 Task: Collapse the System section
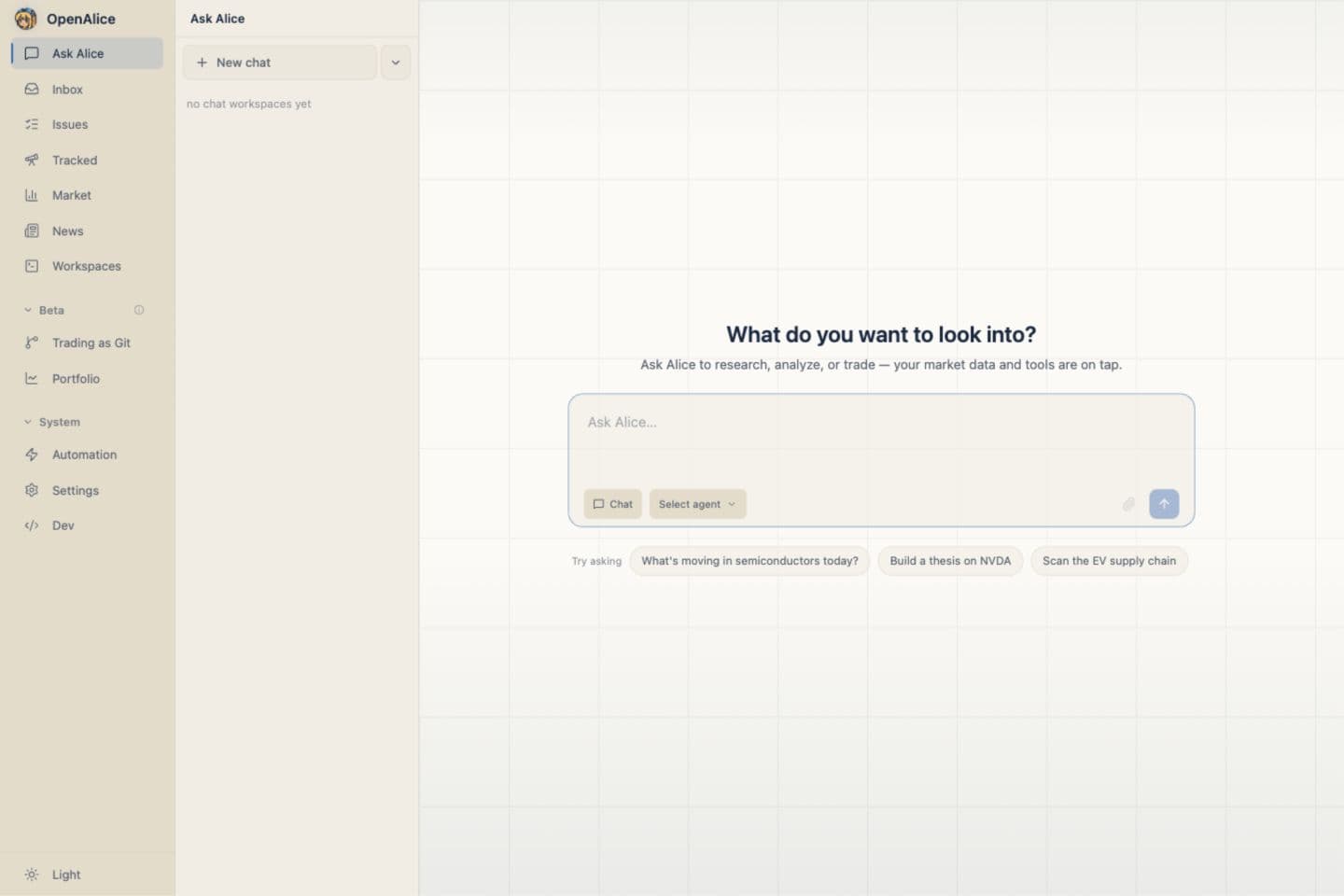point(51,422)
